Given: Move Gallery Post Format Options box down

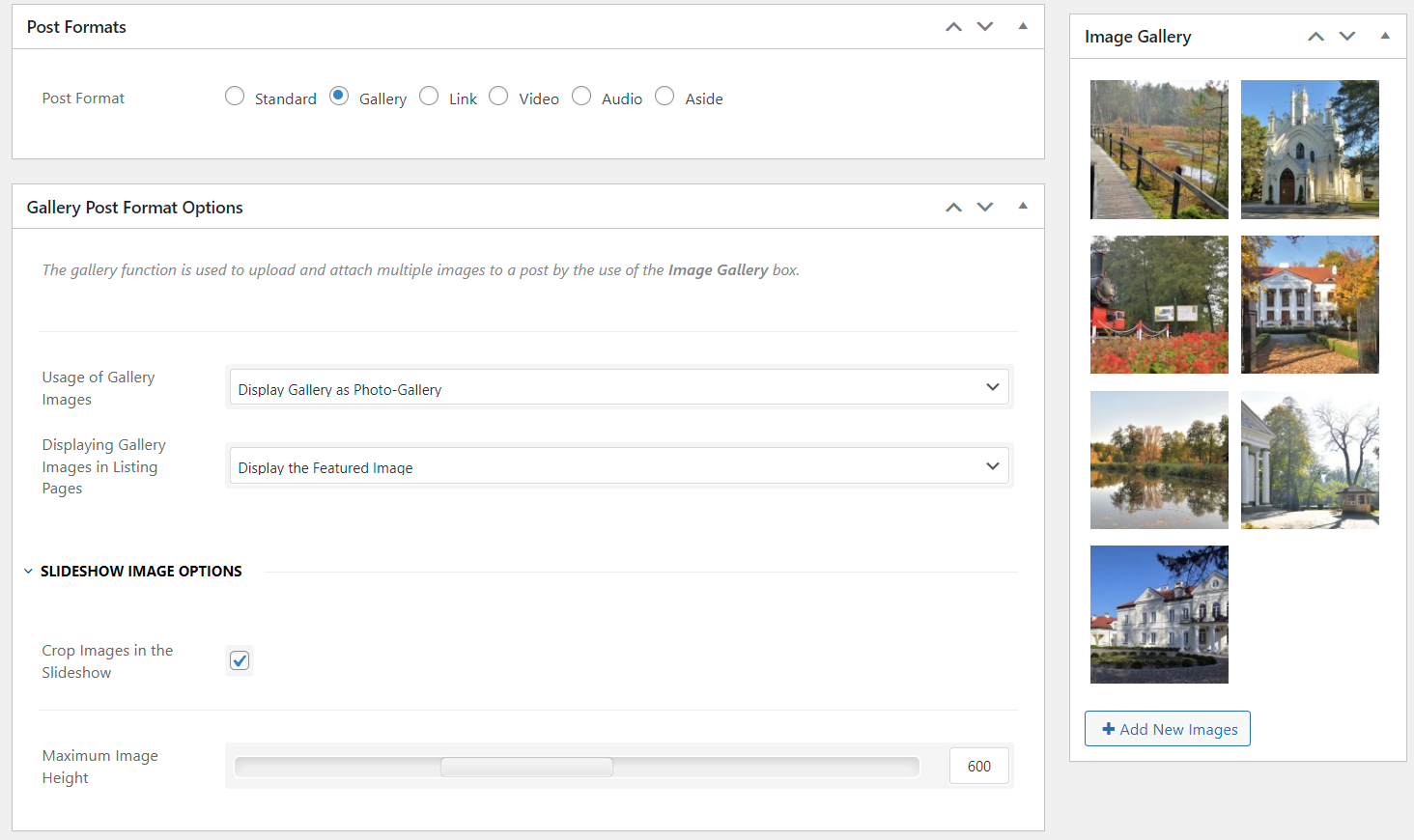Looking at the screenshot, I should click(x=985, y=207).
